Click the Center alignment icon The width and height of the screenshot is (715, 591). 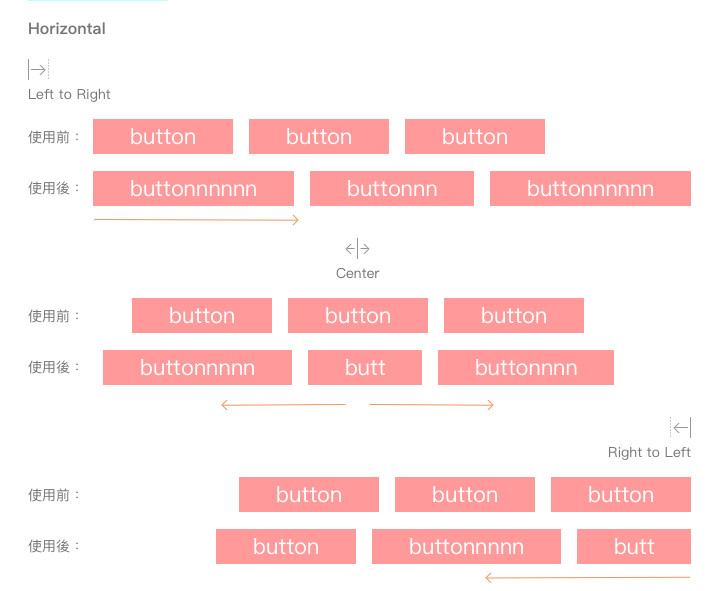pyautogui.click(x=357, y=249)
